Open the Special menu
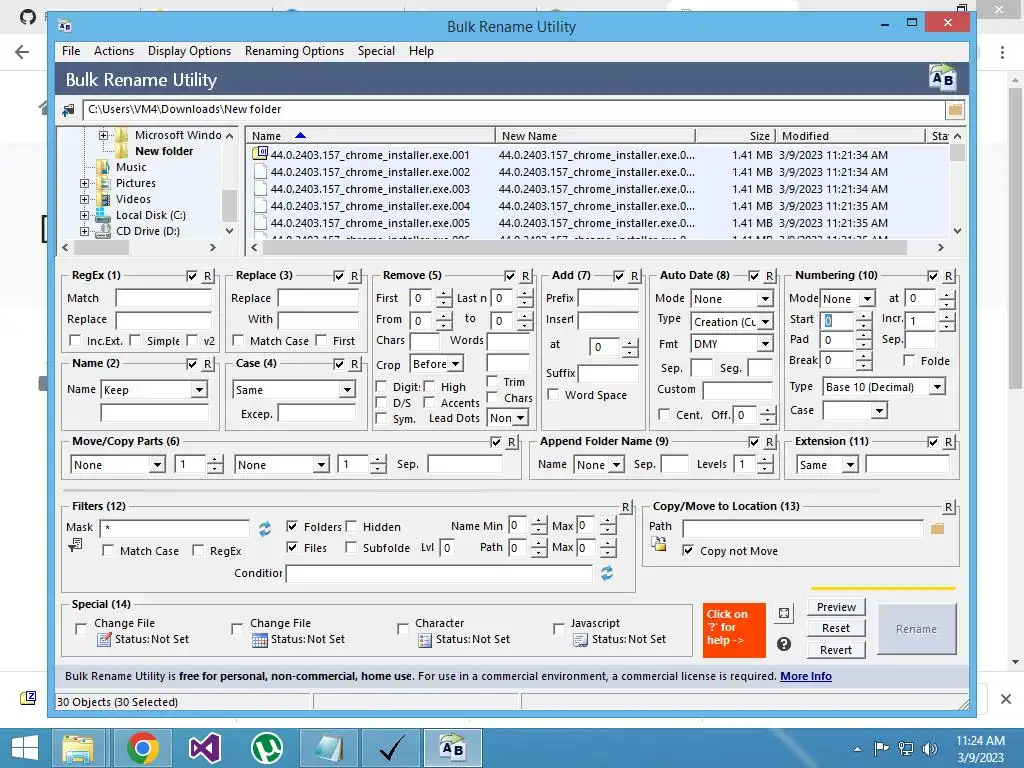 click(x=376, y=51)
